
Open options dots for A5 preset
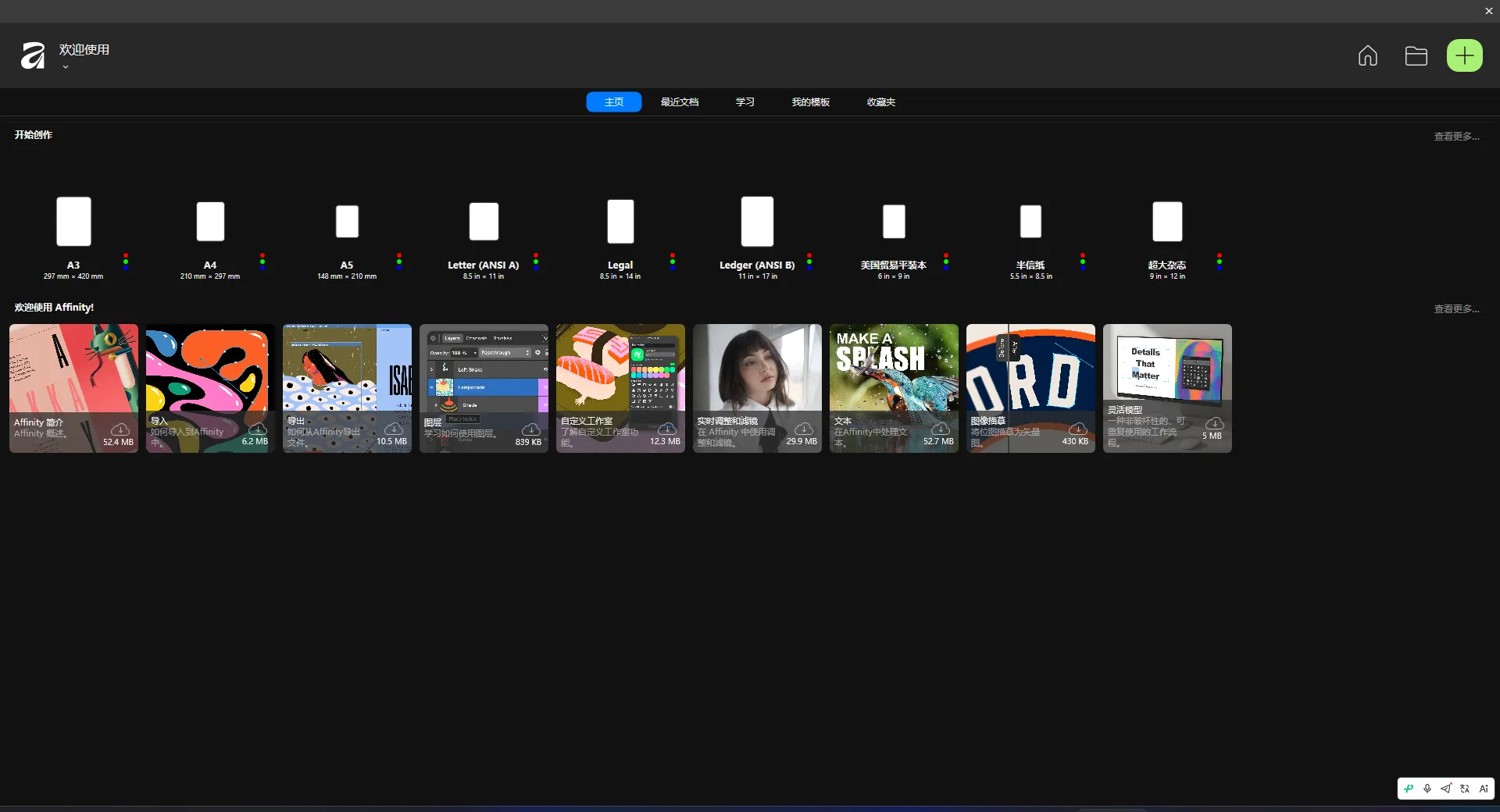coord(399,261)
